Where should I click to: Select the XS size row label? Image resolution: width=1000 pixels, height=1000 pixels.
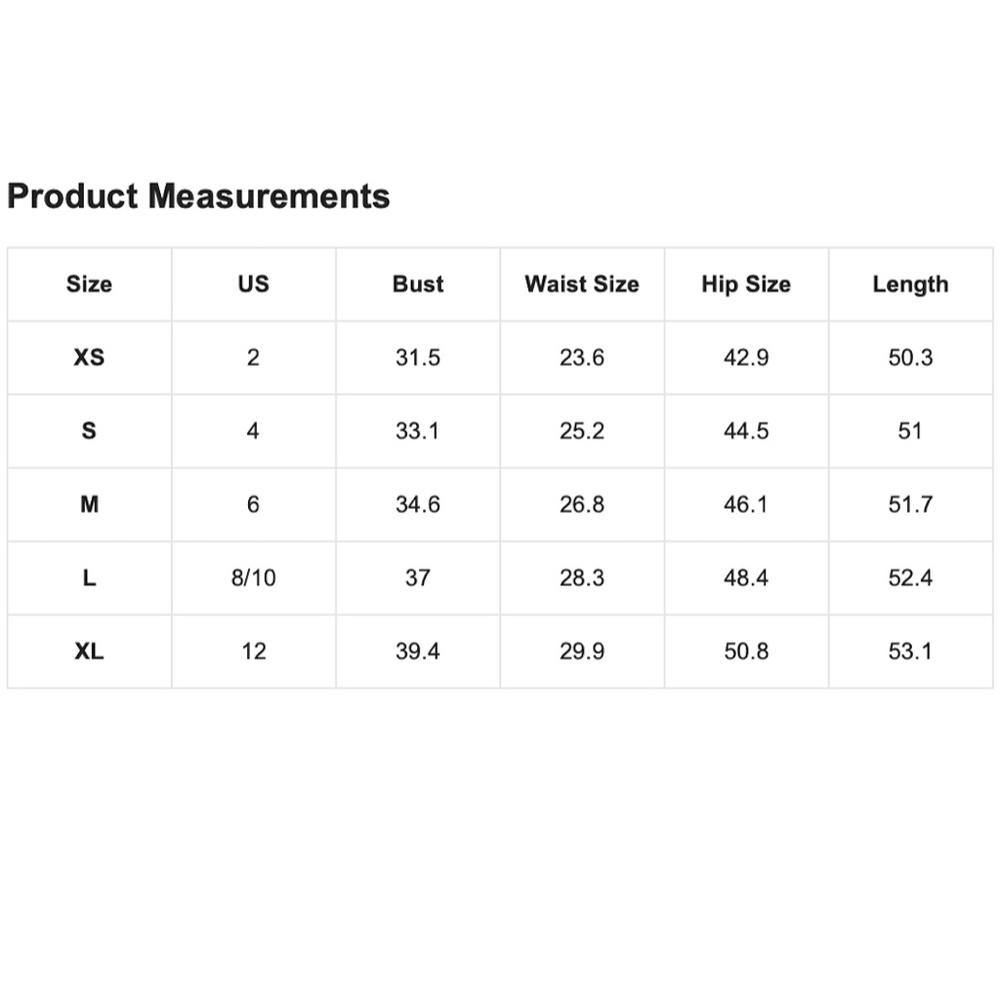tap(89, 357)
